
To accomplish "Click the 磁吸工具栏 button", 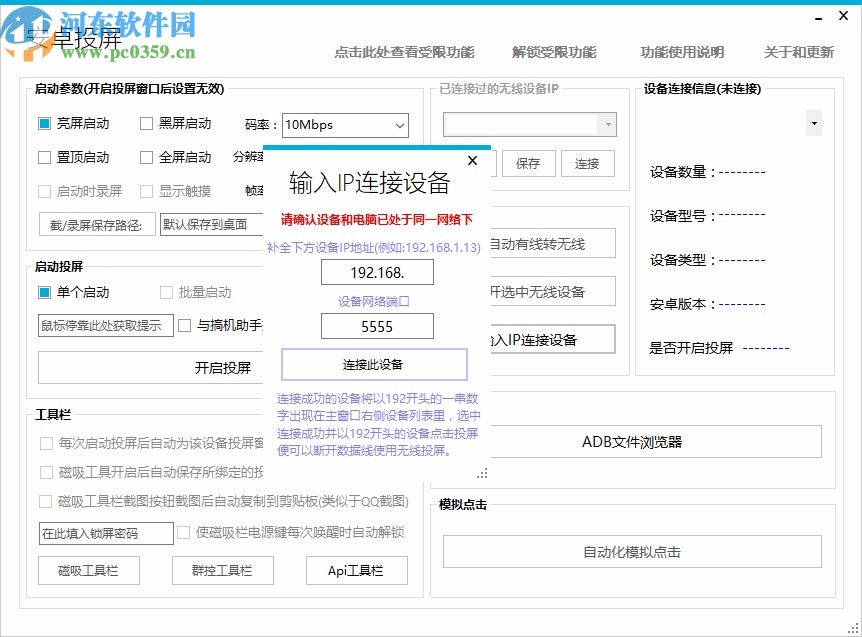I will click(x=88, y=570).
